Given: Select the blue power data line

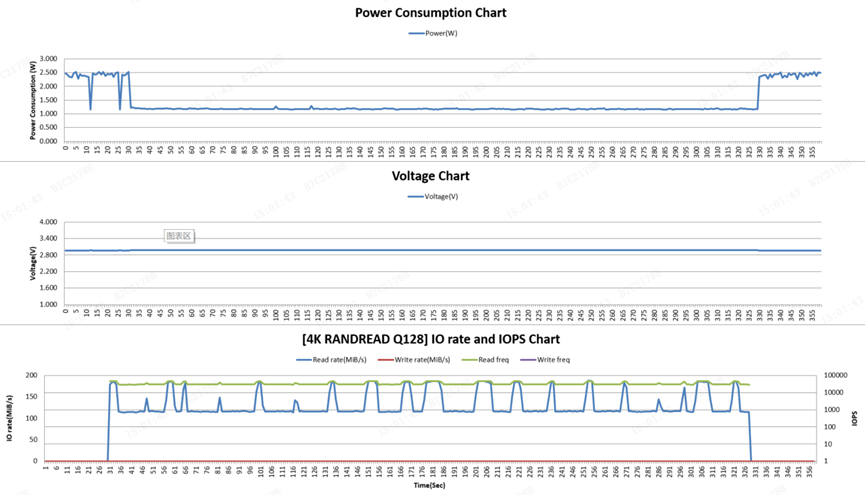Looking at the screenshot, I should click(441, 109).
